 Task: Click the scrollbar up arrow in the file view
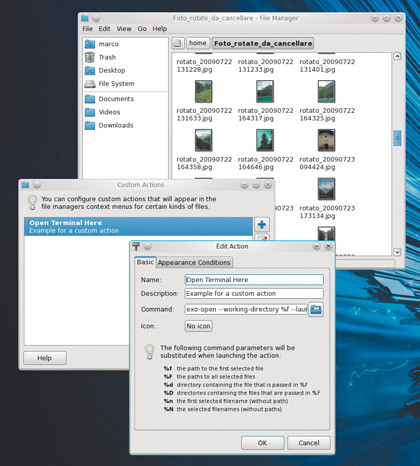397,56
